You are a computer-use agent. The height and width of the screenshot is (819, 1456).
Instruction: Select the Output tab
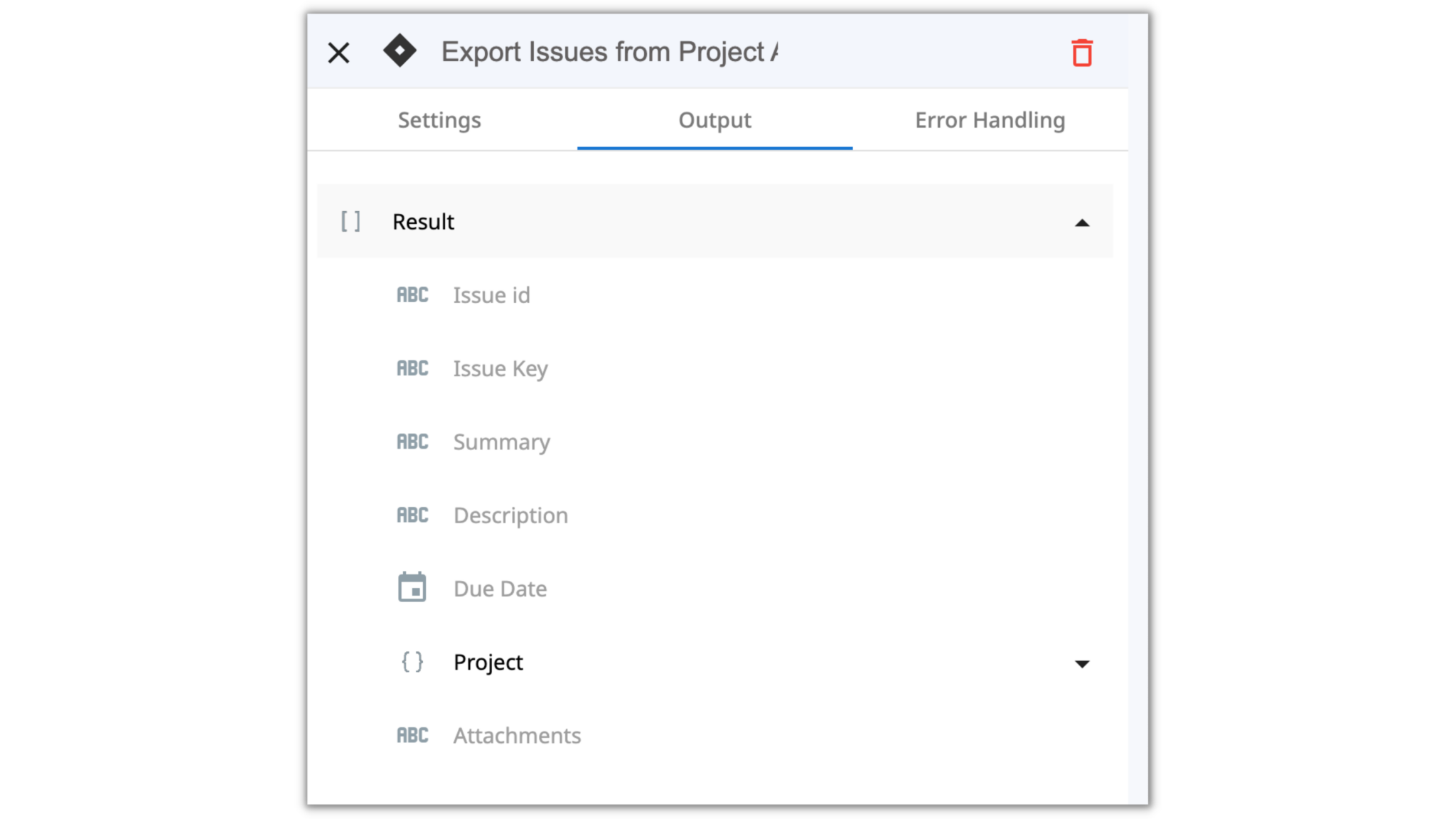point(714,120)
